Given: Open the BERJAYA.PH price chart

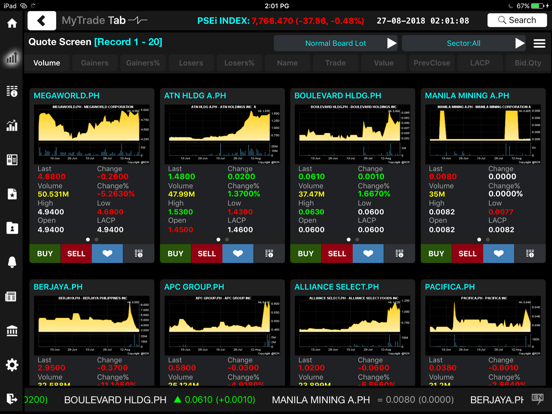Looking at the screenshot, I should coord(92,325).
